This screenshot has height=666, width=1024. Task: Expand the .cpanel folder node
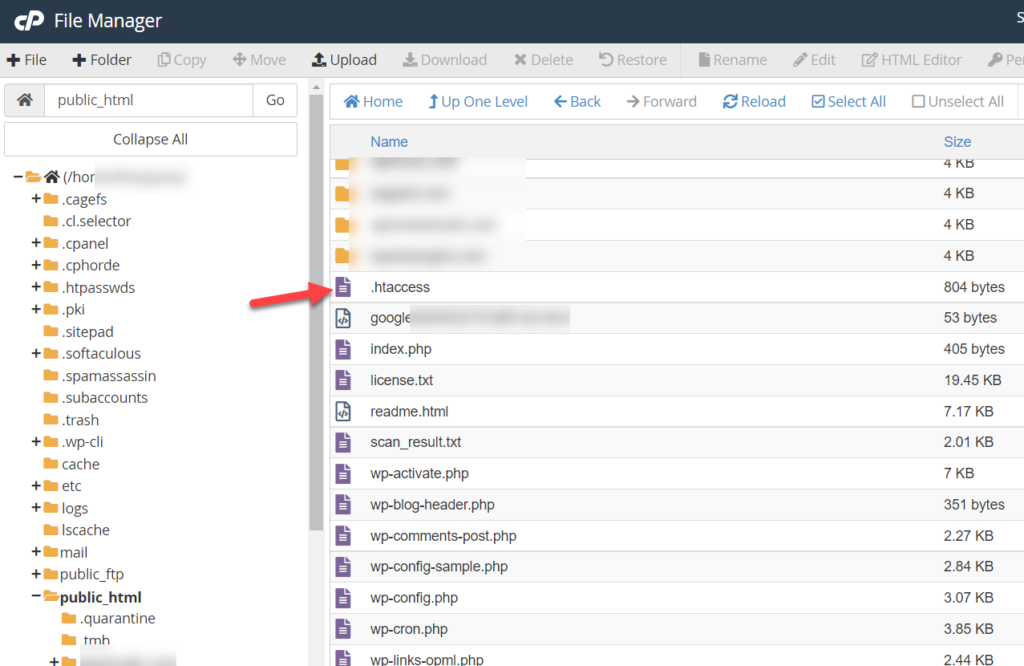(x=36, y=243)
